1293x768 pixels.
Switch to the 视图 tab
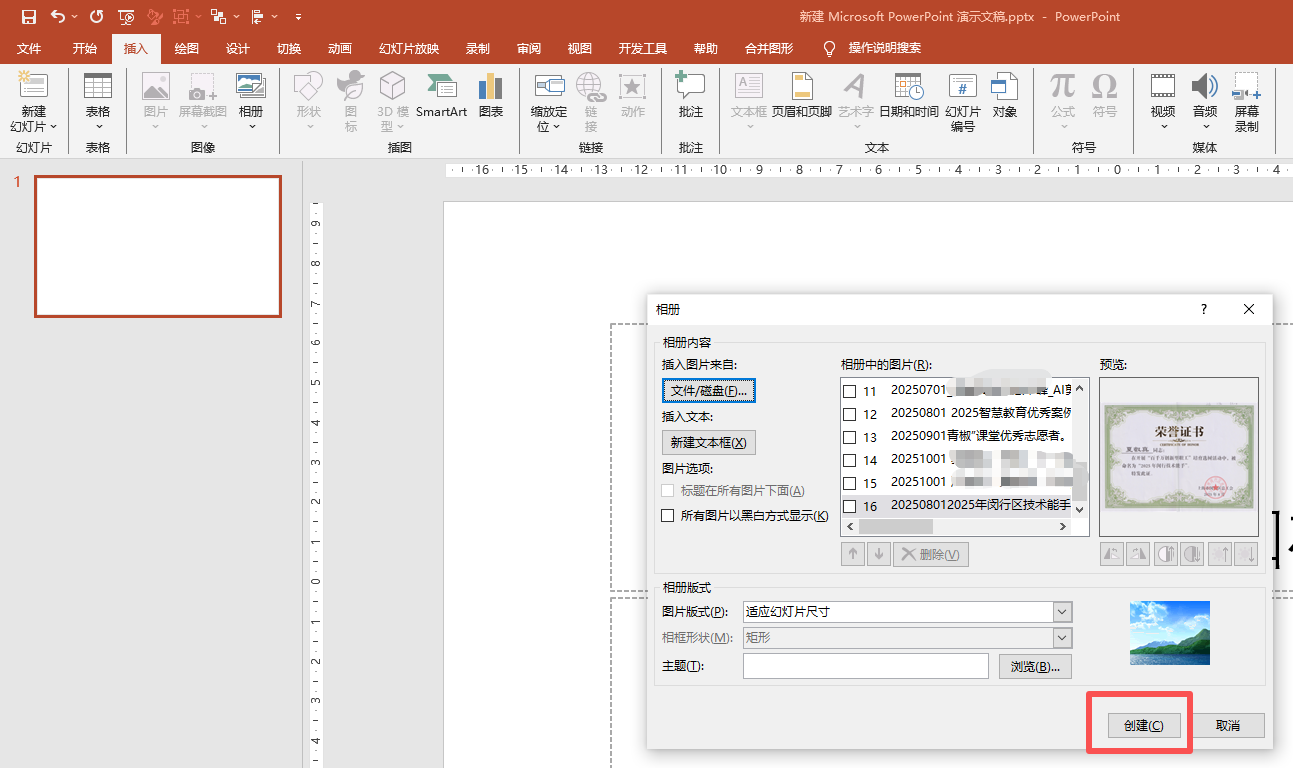579,48
